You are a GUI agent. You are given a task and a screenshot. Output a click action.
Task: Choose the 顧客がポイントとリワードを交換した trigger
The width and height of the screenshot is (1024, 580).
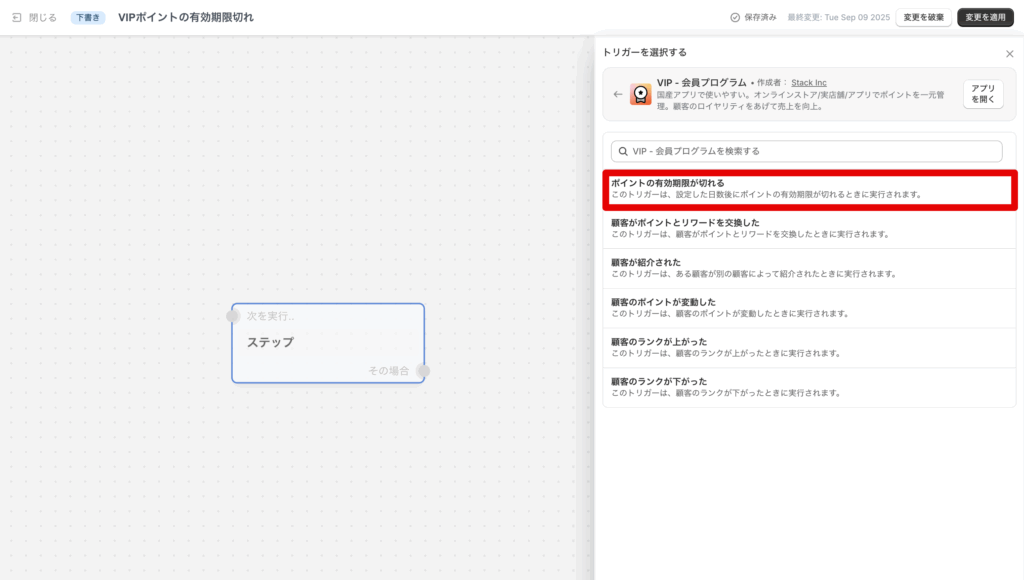(x=810, y=228)
